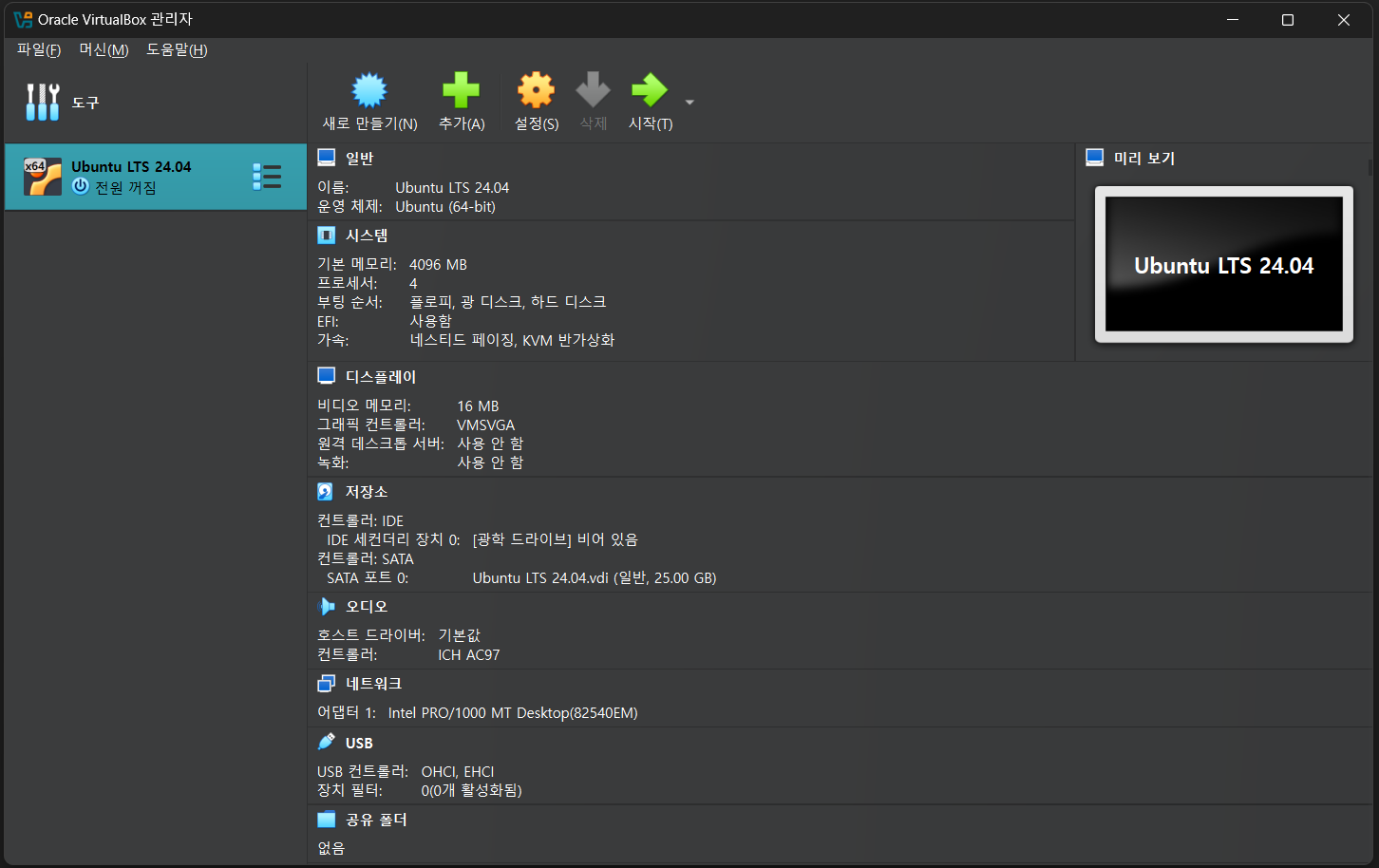Screen dimensions: 1379x868
Task: Open the 디스플레이 section header link
Action: coord(381,376)
